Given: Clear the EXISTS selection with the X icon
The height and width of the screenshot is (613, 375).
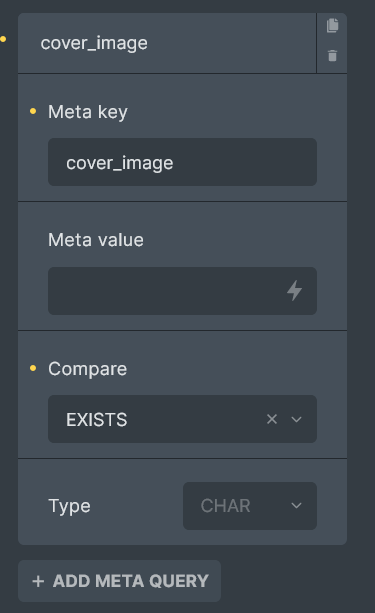Looking at the screenshot, I should pos(272,419).
